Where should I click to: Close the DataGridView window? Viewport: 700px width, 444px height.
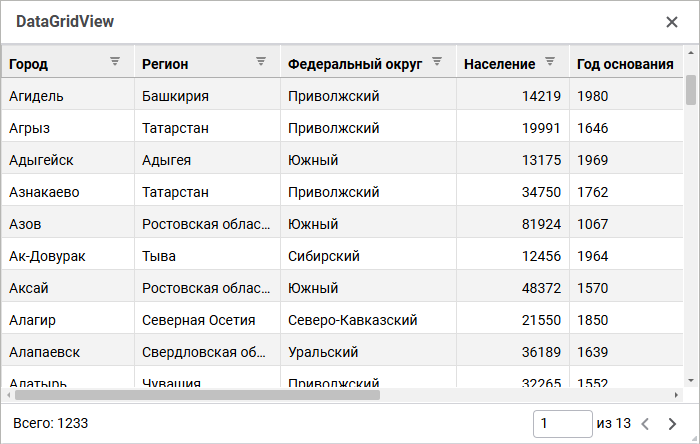click(672, 22)
